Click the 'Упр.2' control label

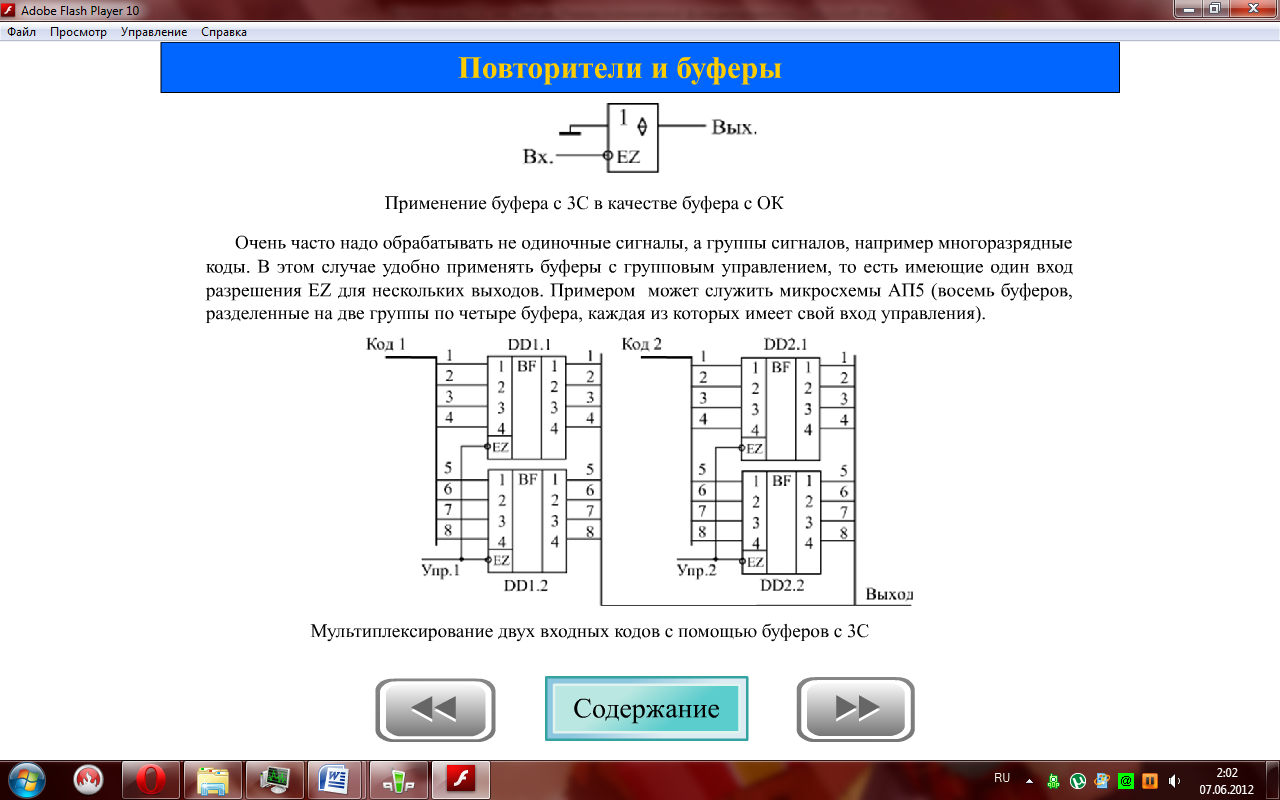tap(697, 572)
